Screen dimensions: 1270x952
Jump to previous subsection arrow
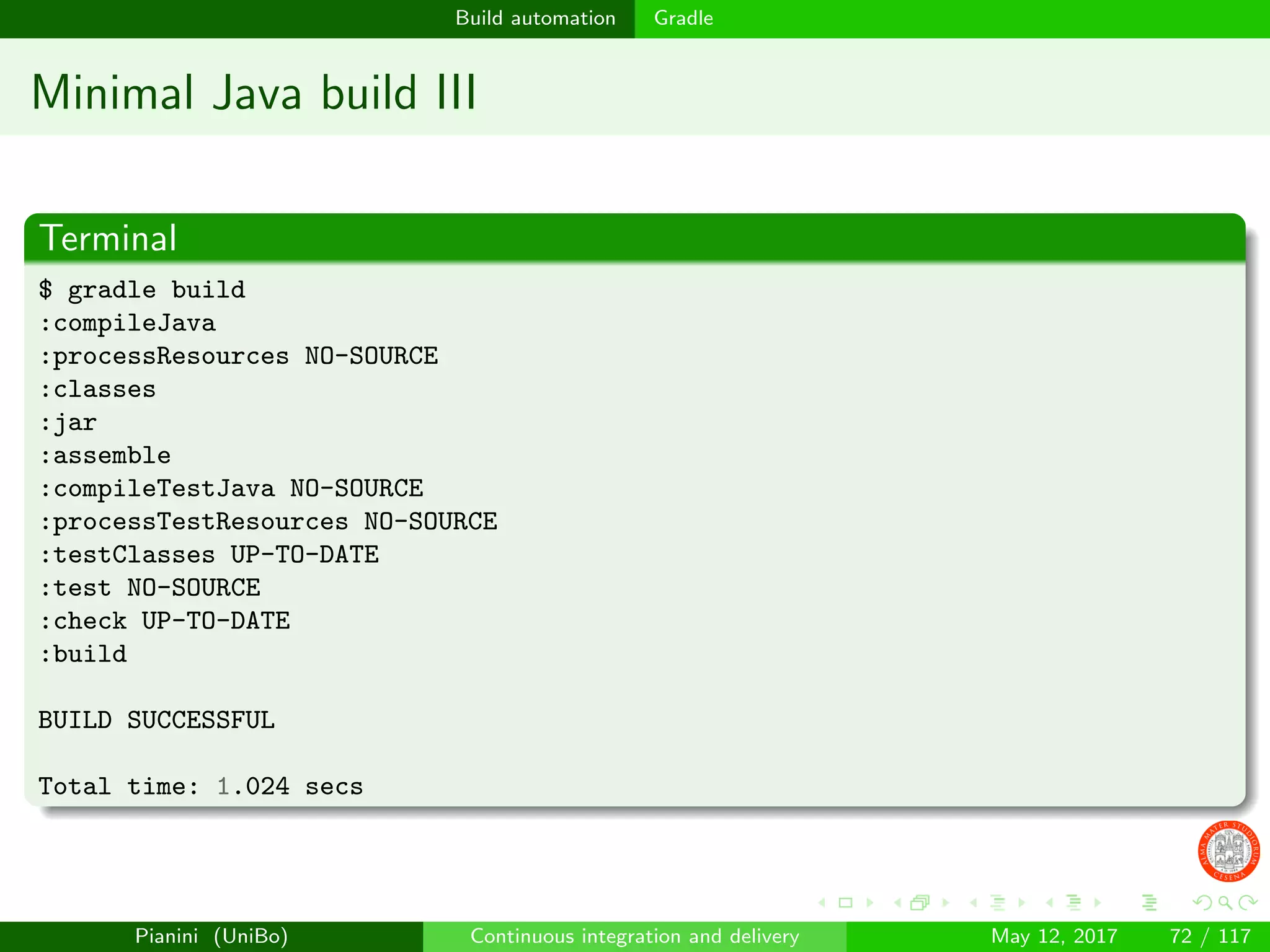[x=974, y=903]
